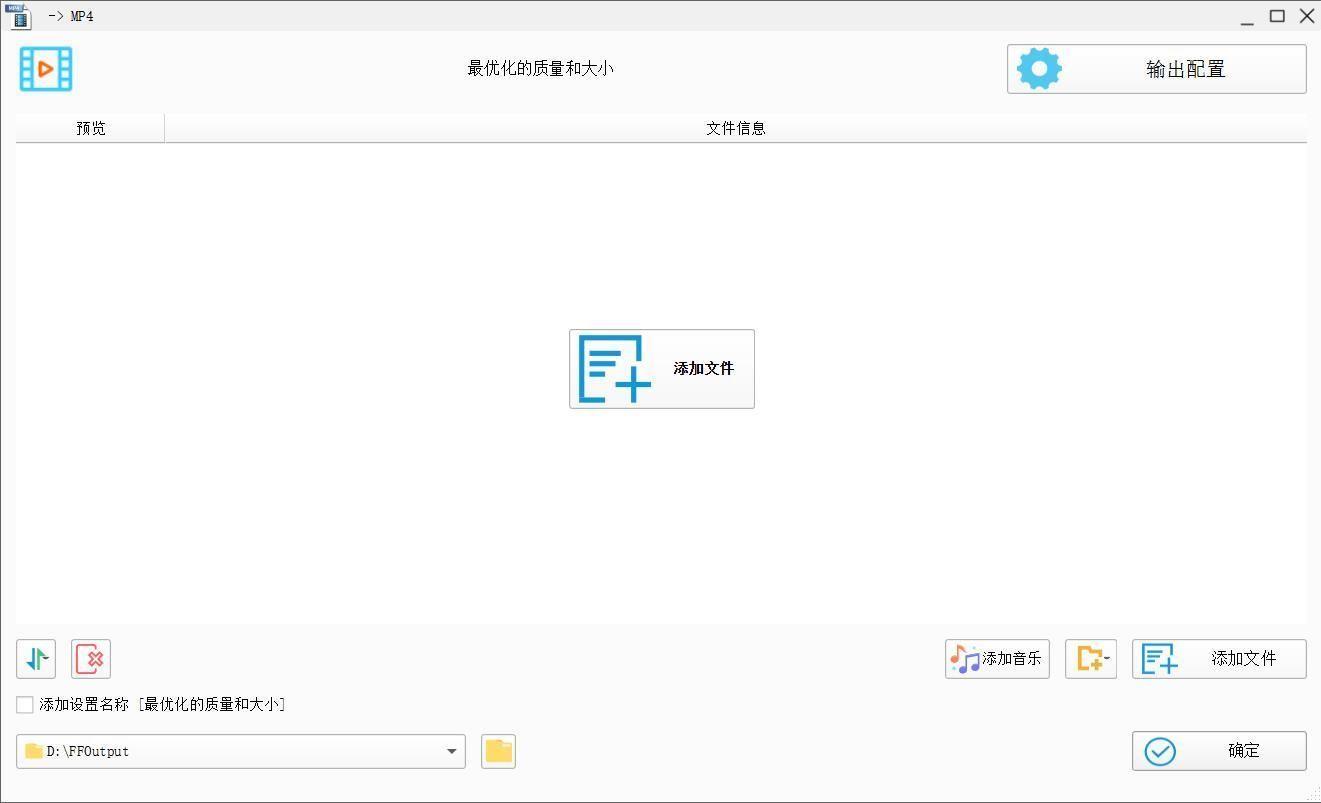Click 添加音乐 add music button
Screen dimensions: 1321x803
click(997, 659)
